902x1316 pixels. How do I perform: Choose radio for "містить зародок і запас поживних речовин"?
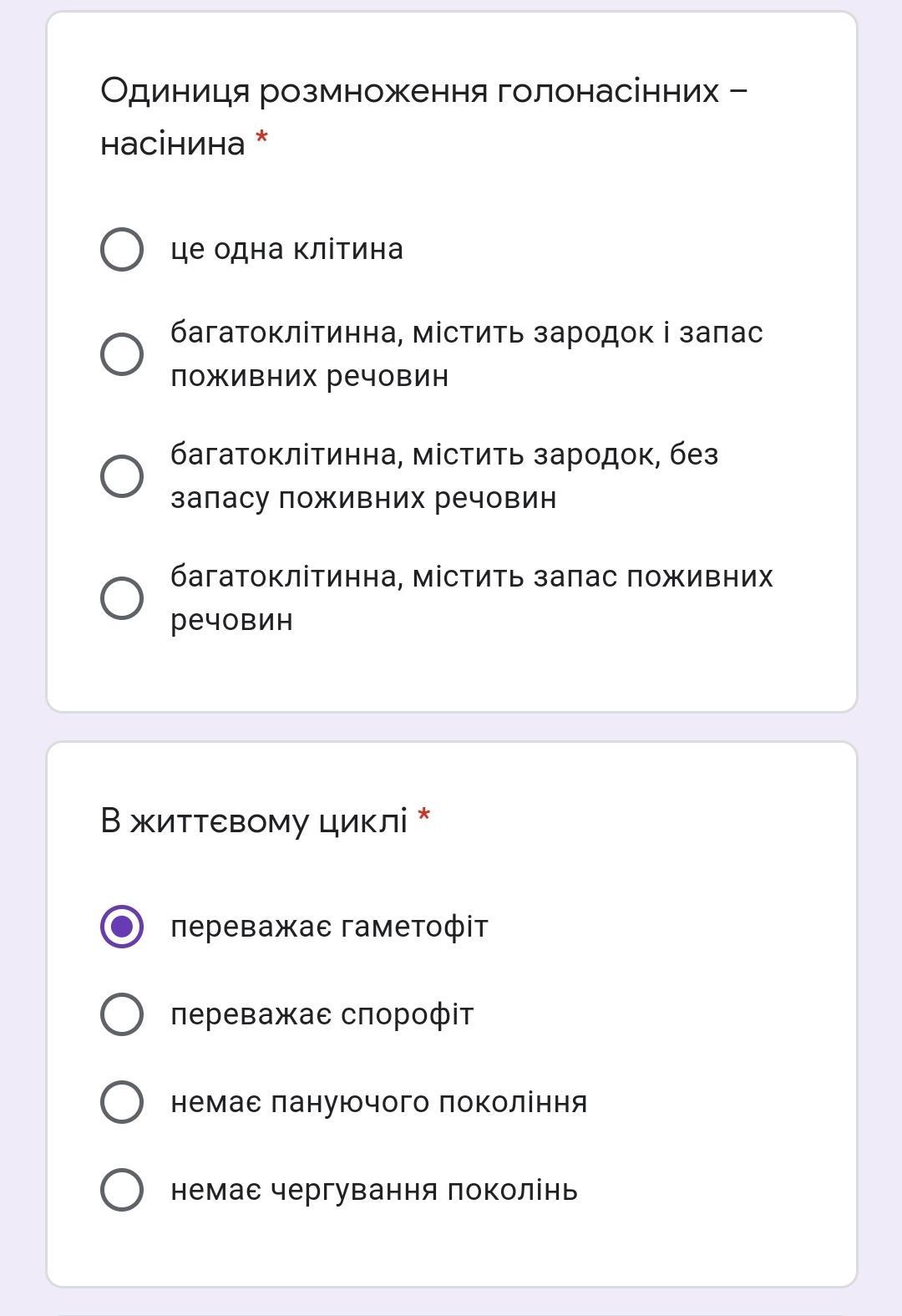coord(122,354)
